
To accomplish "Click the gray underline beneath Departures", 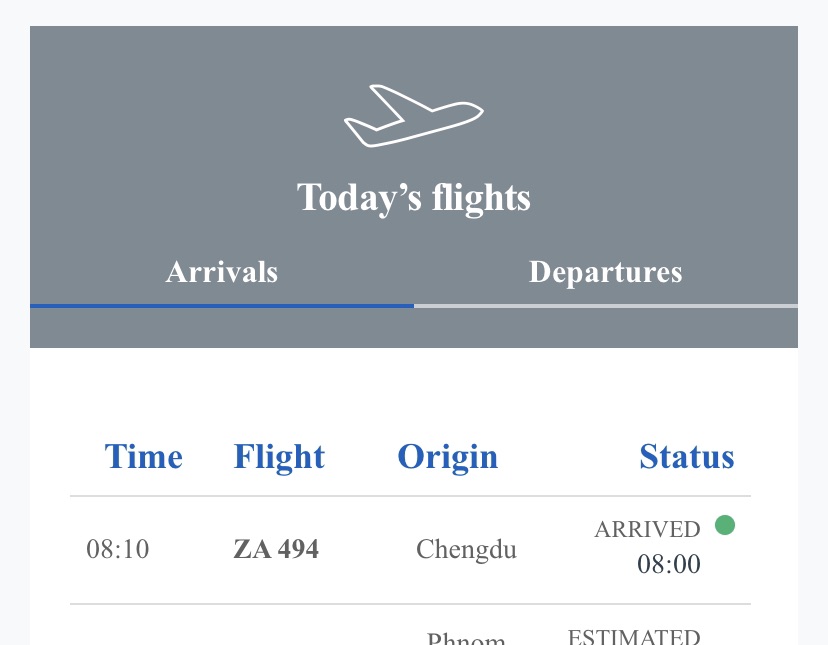I will tap(606, 306).
